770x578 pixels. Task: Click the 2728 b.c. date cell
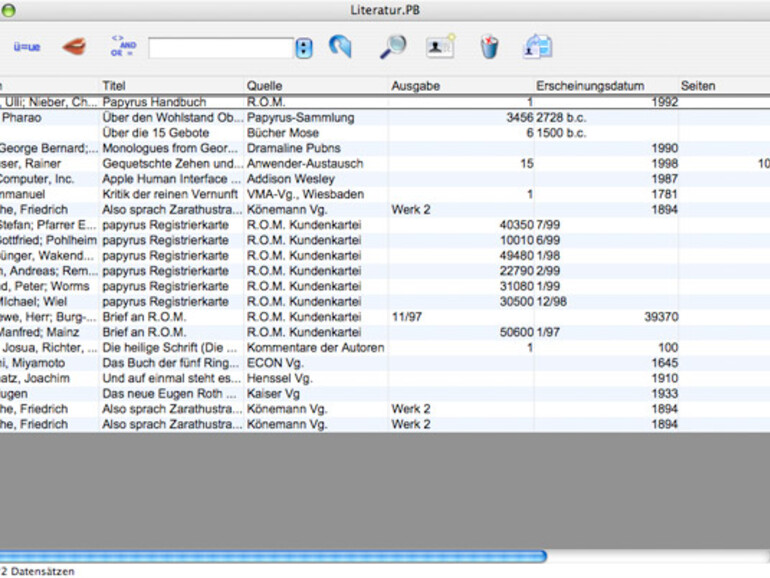(x=561, y=117)
